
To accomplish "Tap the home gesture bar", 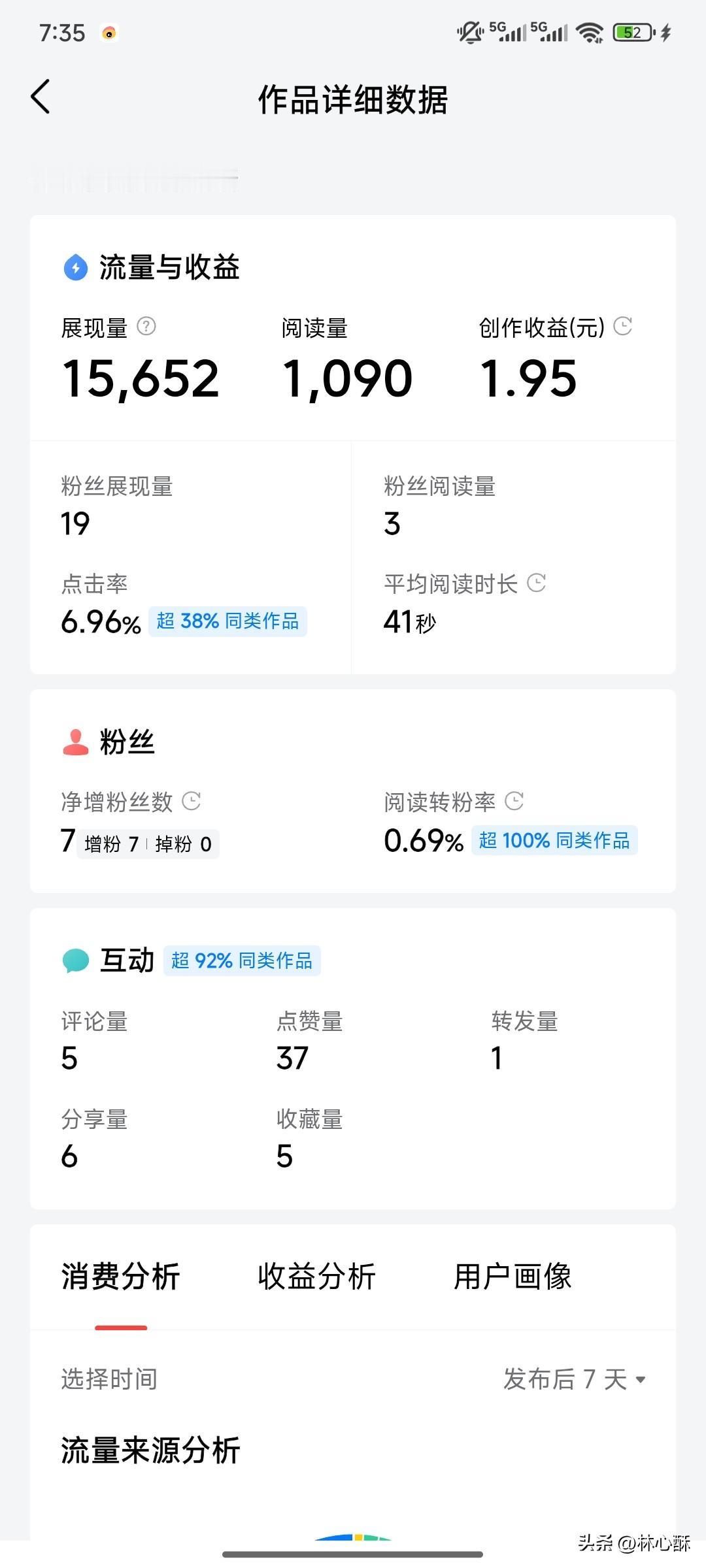I will coord(353,1554).
